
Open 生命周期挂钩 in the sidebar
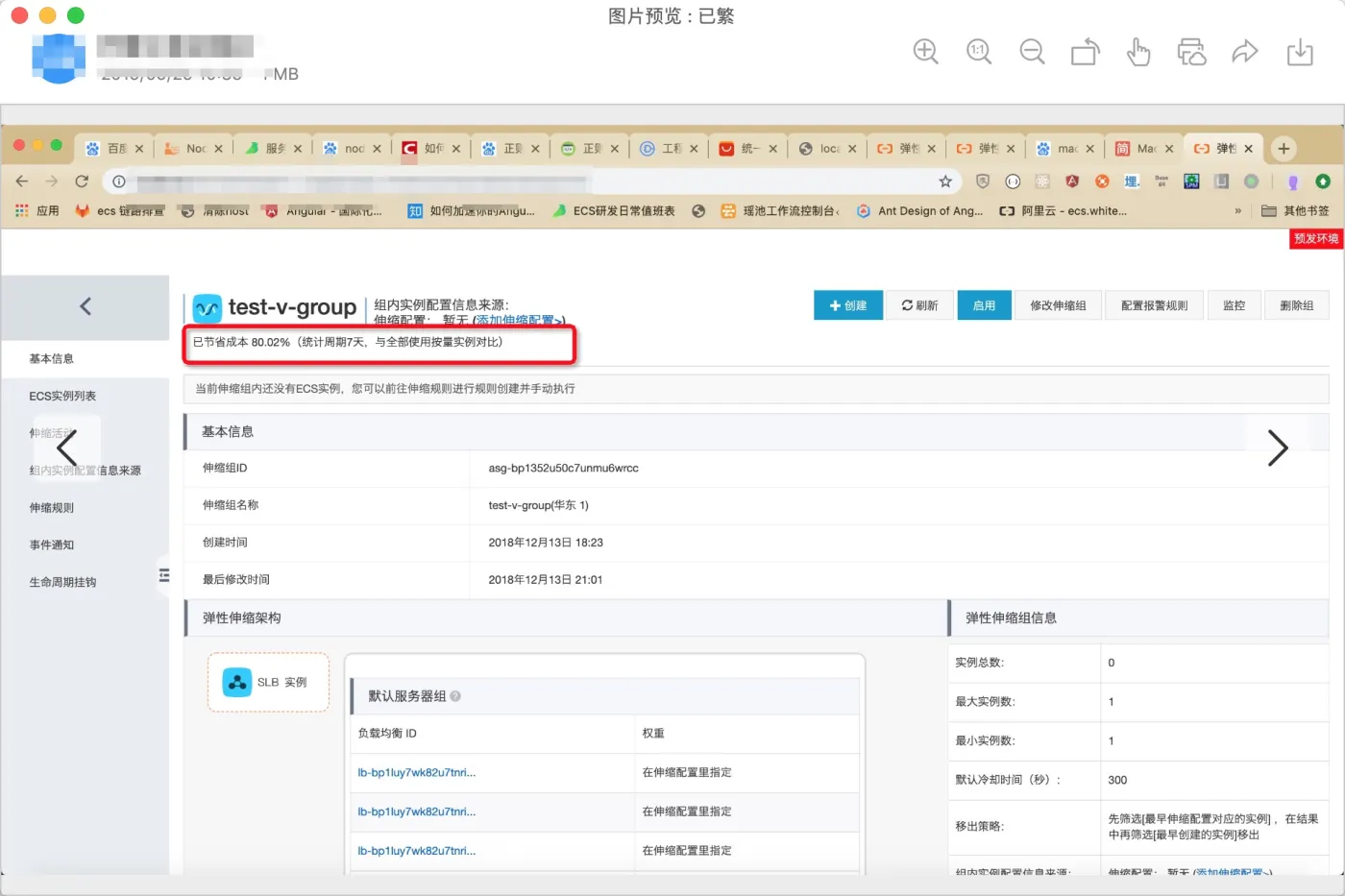[62, 582]
